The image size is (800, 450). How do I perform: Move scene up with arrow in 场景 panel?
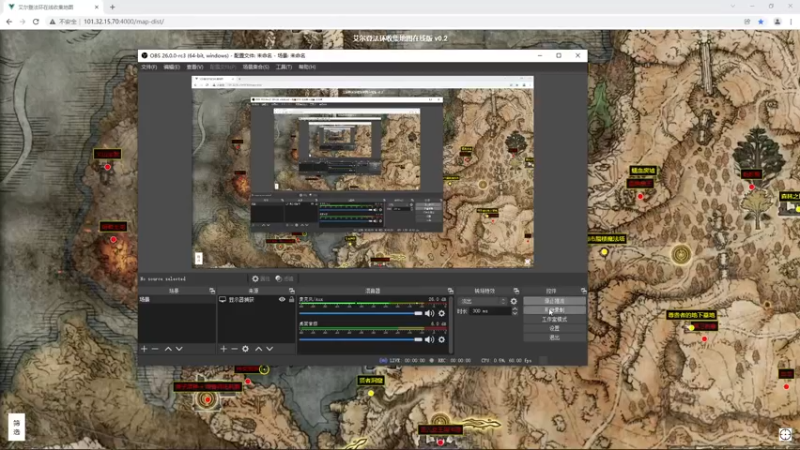point(167,349)
